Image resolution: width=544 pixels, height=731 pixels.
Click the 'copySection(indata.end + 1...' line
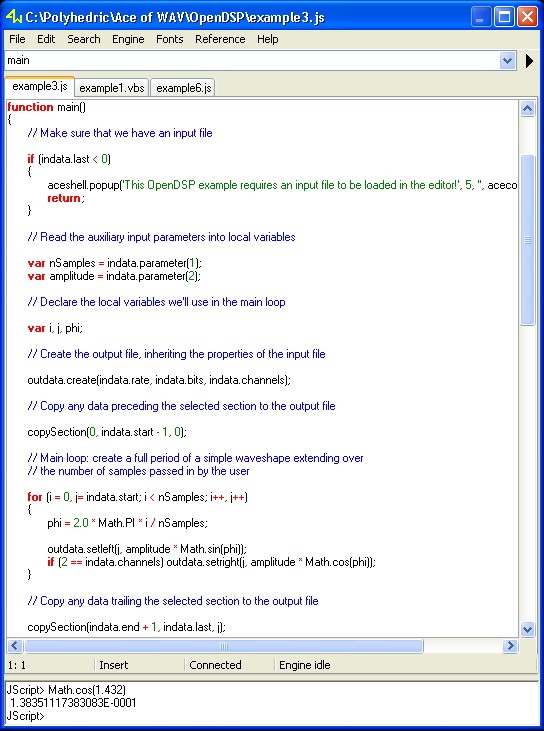pyautogui.click(x=126, y=628)
